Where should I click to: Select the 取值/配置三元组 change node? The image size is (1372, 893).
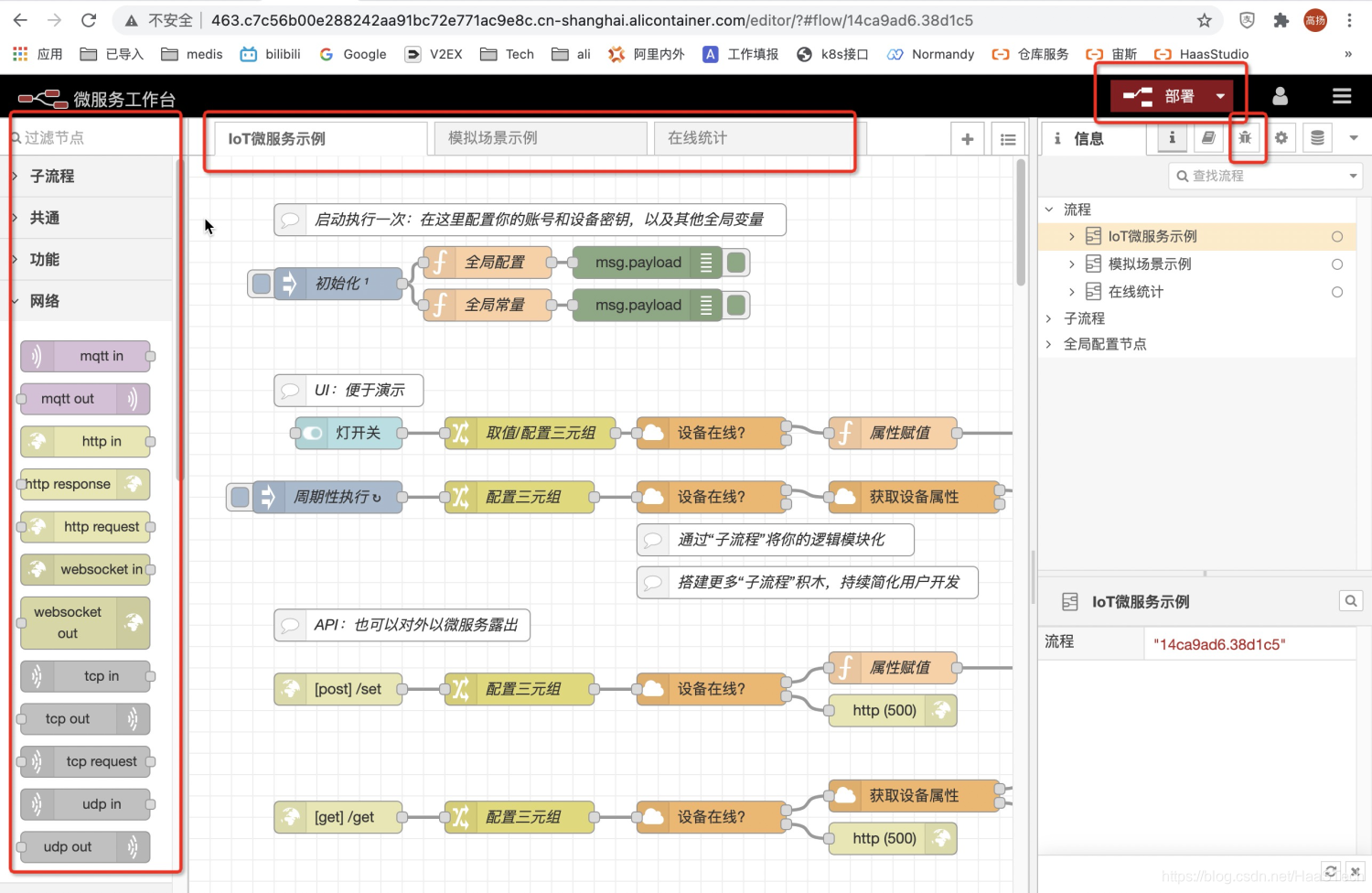pyautogui.click(x=530, y=433)
